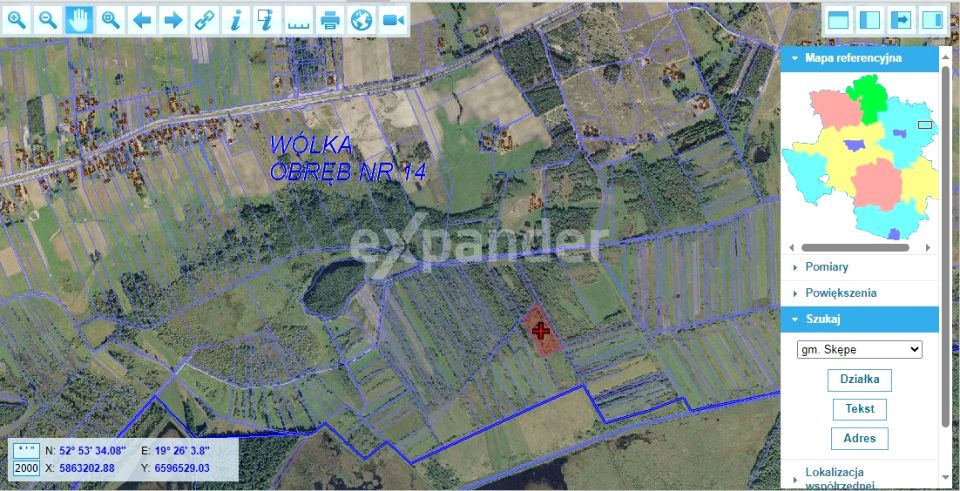This screenshot has width=960, height=491.
Task: Click the Adres search button
Action: pyautogui.click(x=860, y=438)
